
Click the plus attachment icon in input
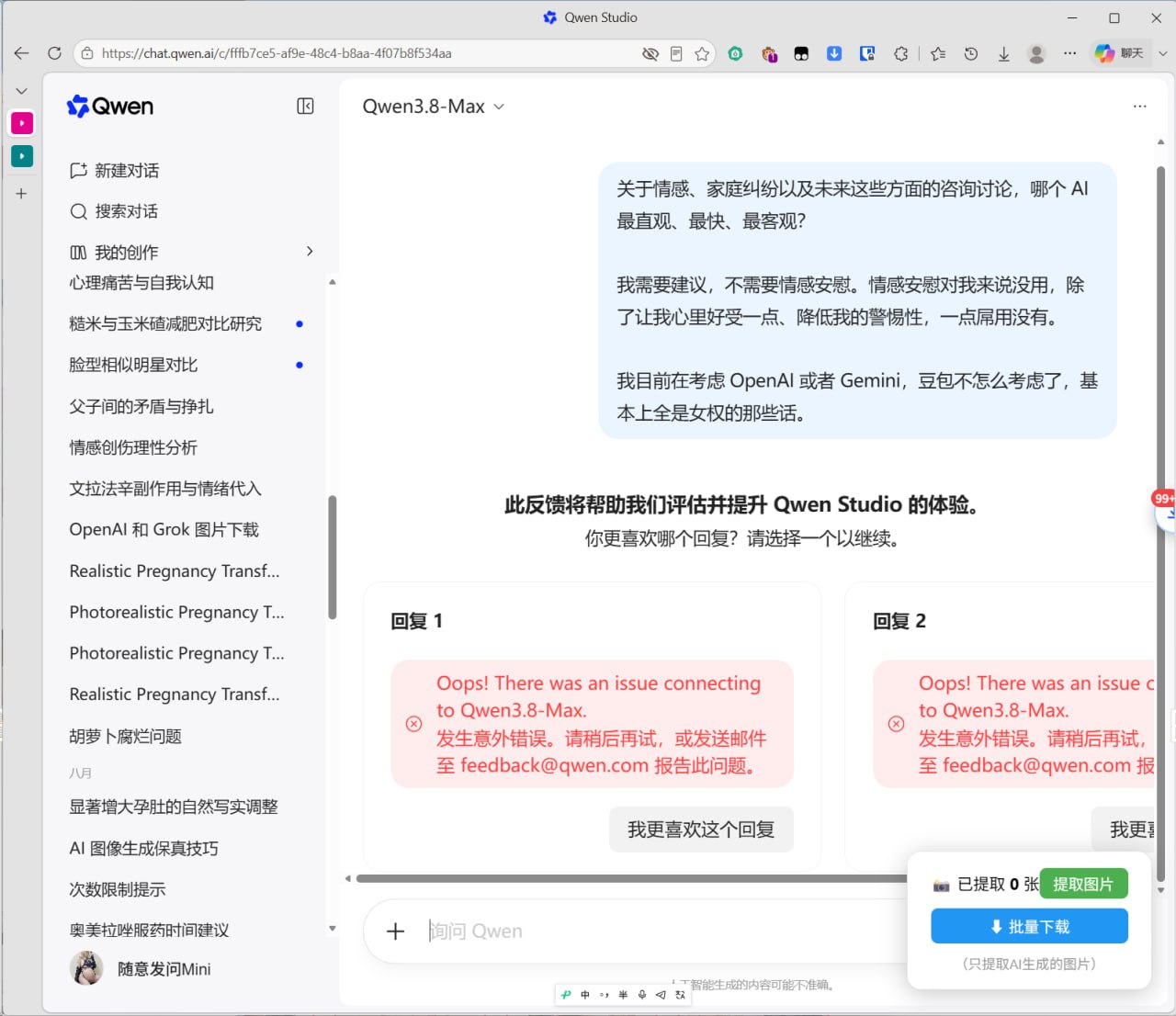[395, 931]
